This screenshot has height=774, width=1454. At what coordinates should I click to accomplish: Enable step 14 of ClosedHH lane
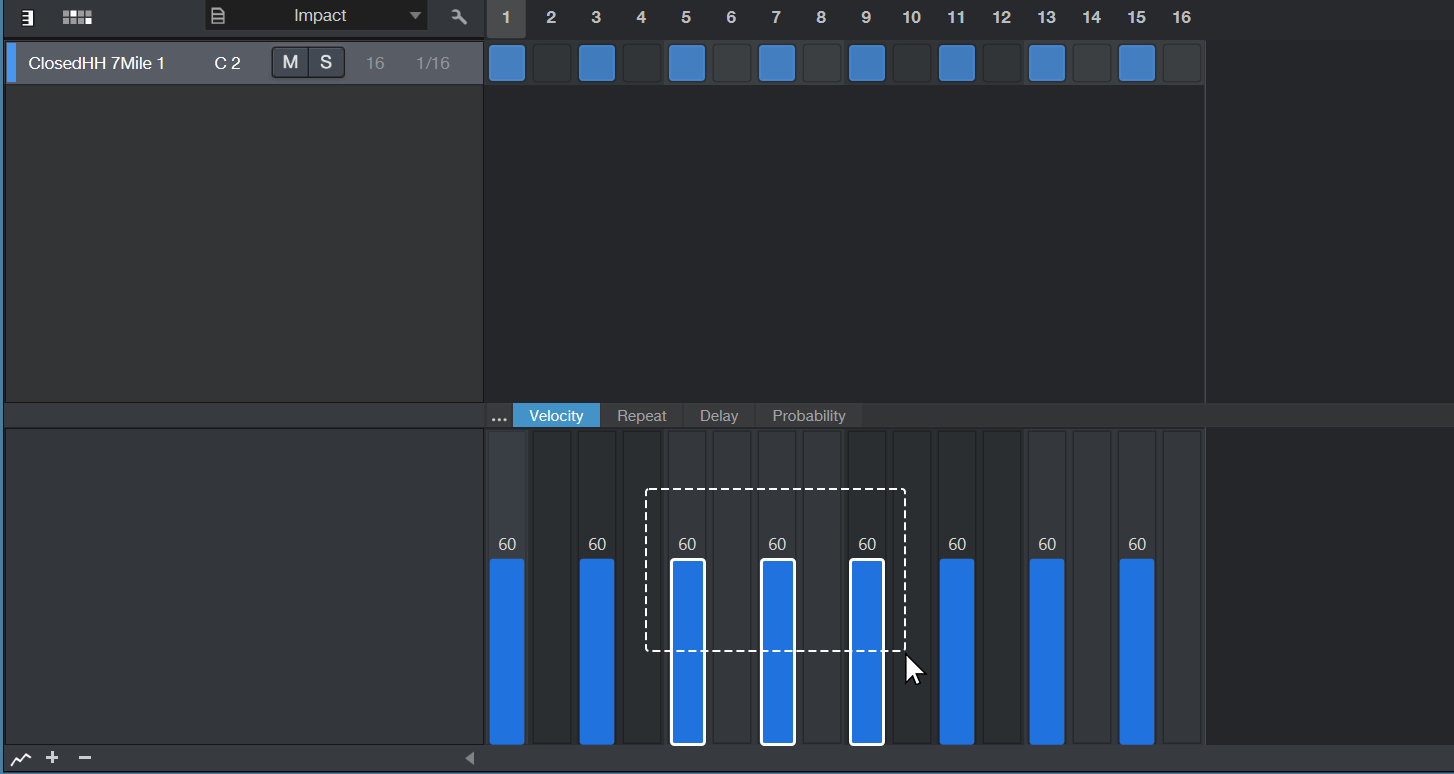[1092, 63]
